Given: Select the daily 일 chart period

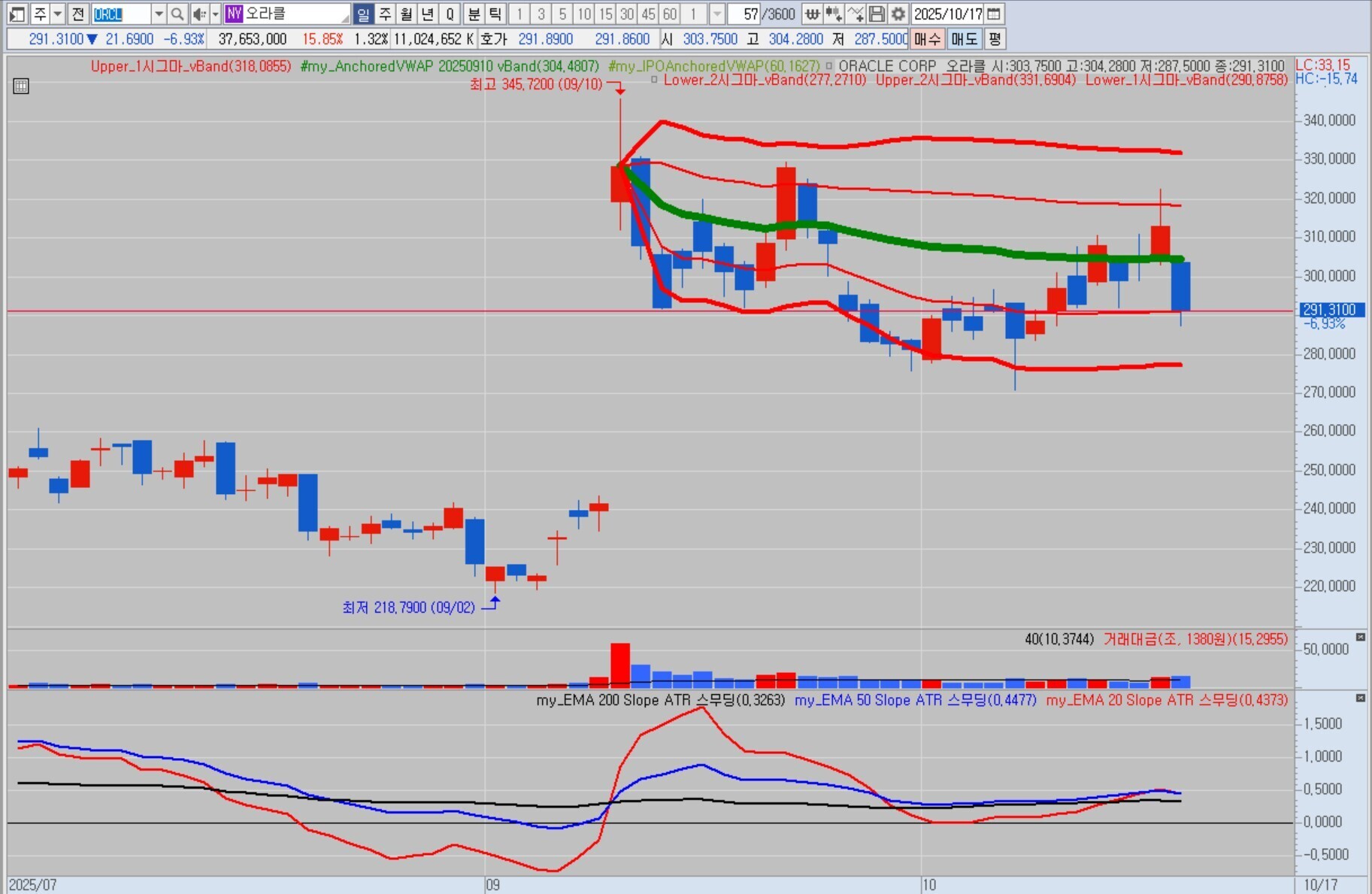Looking at the screenshot, I should click(x=363, y=14).
